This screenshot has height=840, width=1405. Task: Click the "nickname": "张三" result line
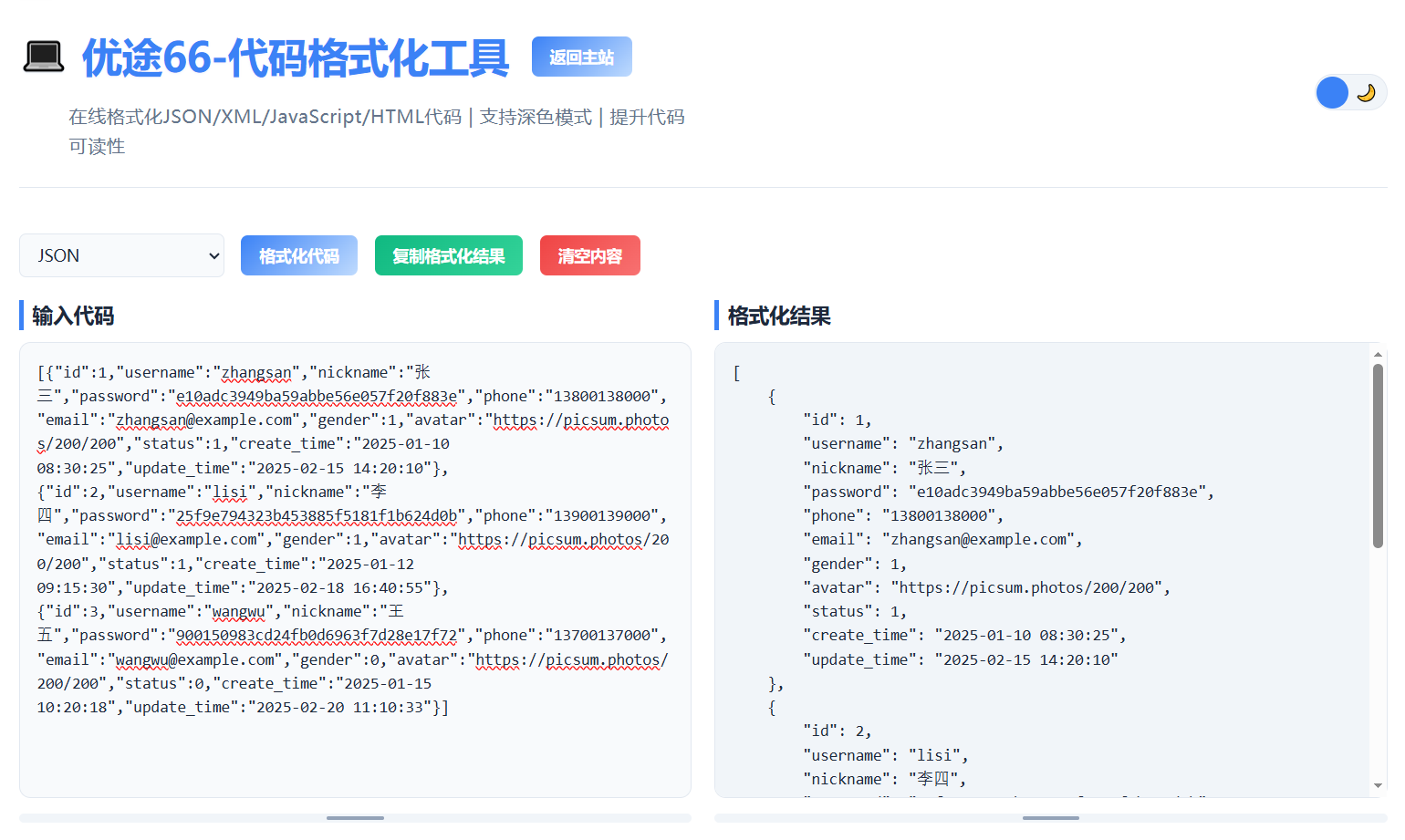[884, 468]
